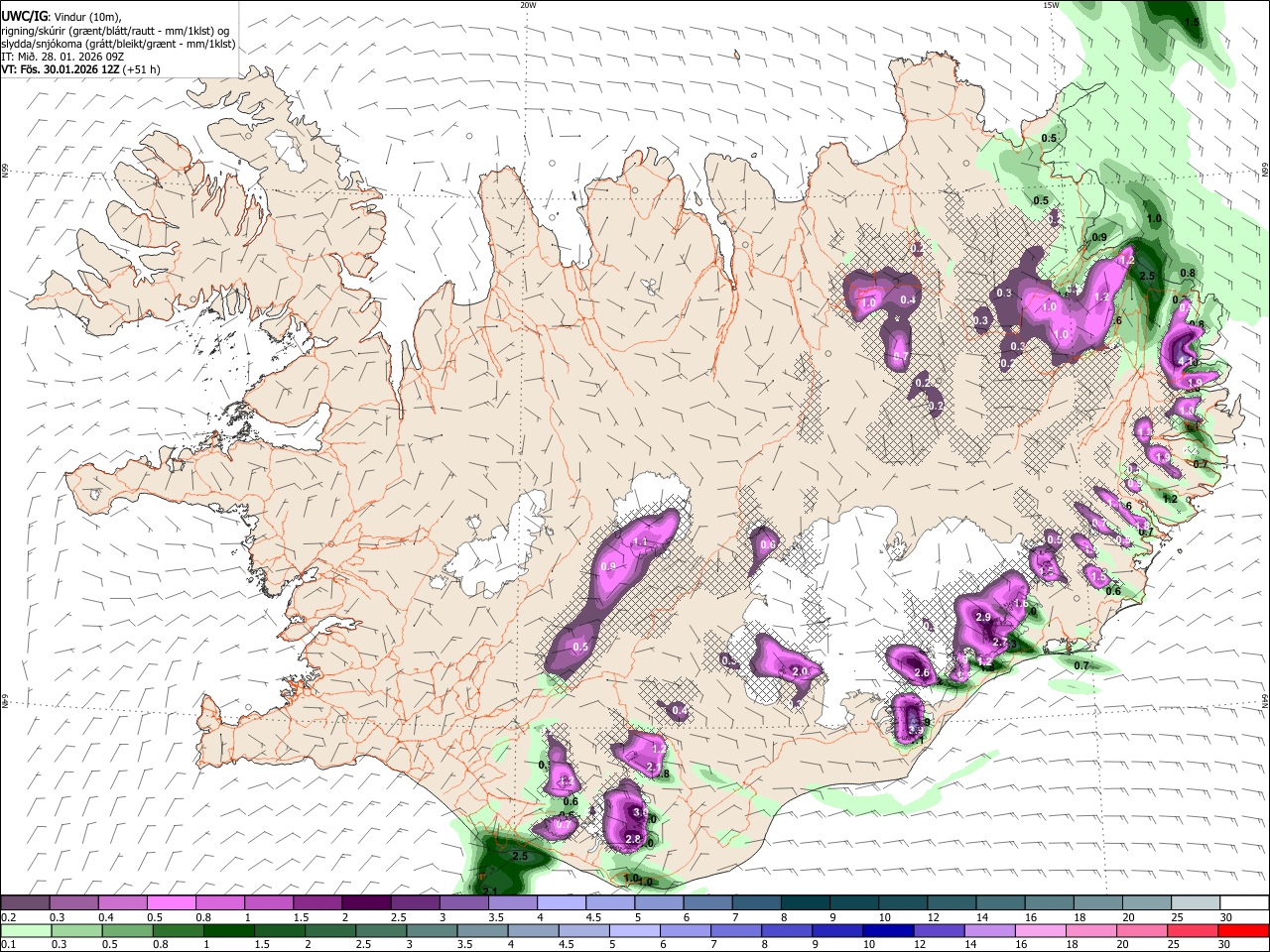
Task: Click the 2.6 snowfall value on the map
Action: point(922,673)
